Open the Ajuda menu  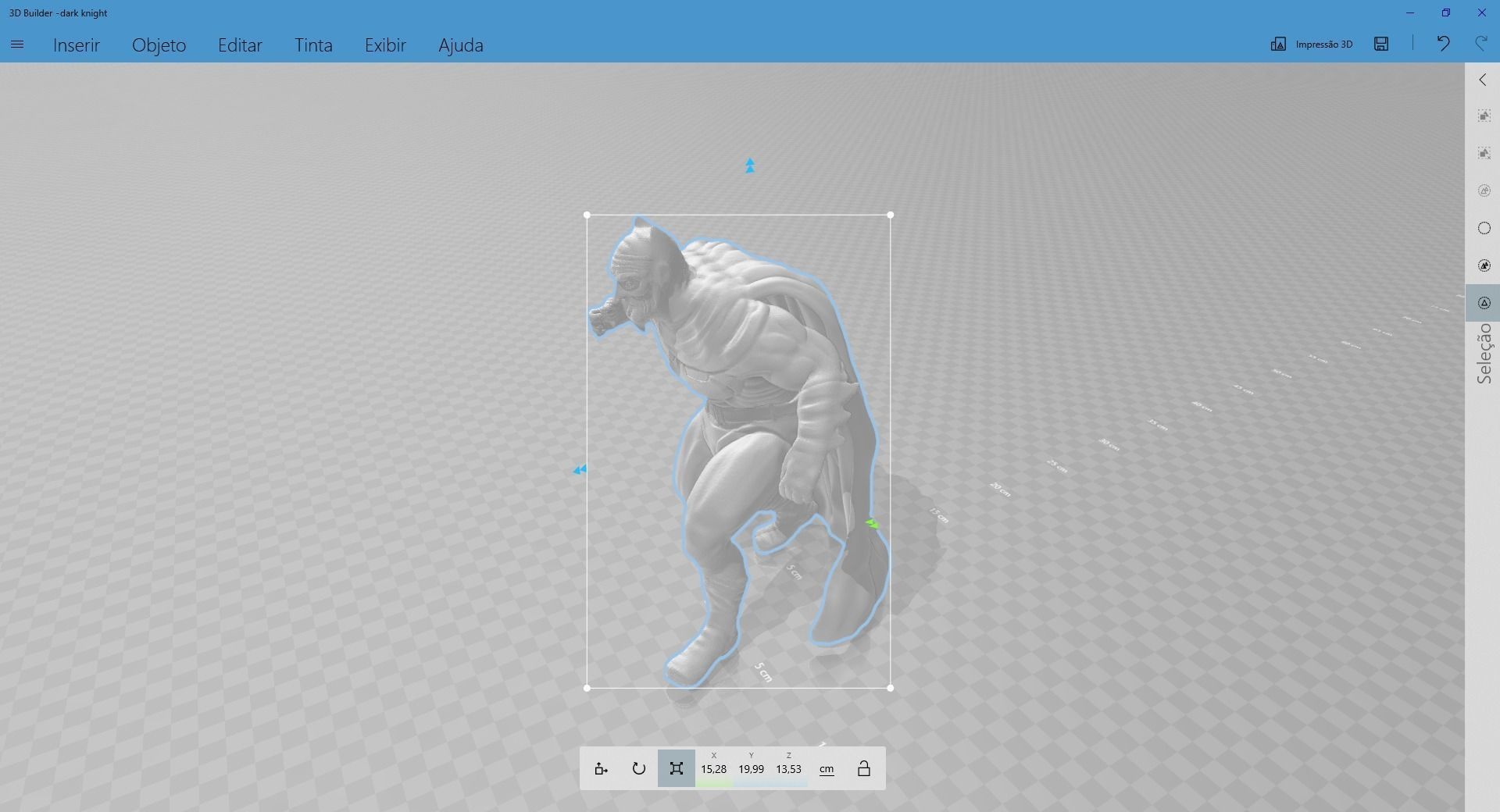click(x=461, y=45)
